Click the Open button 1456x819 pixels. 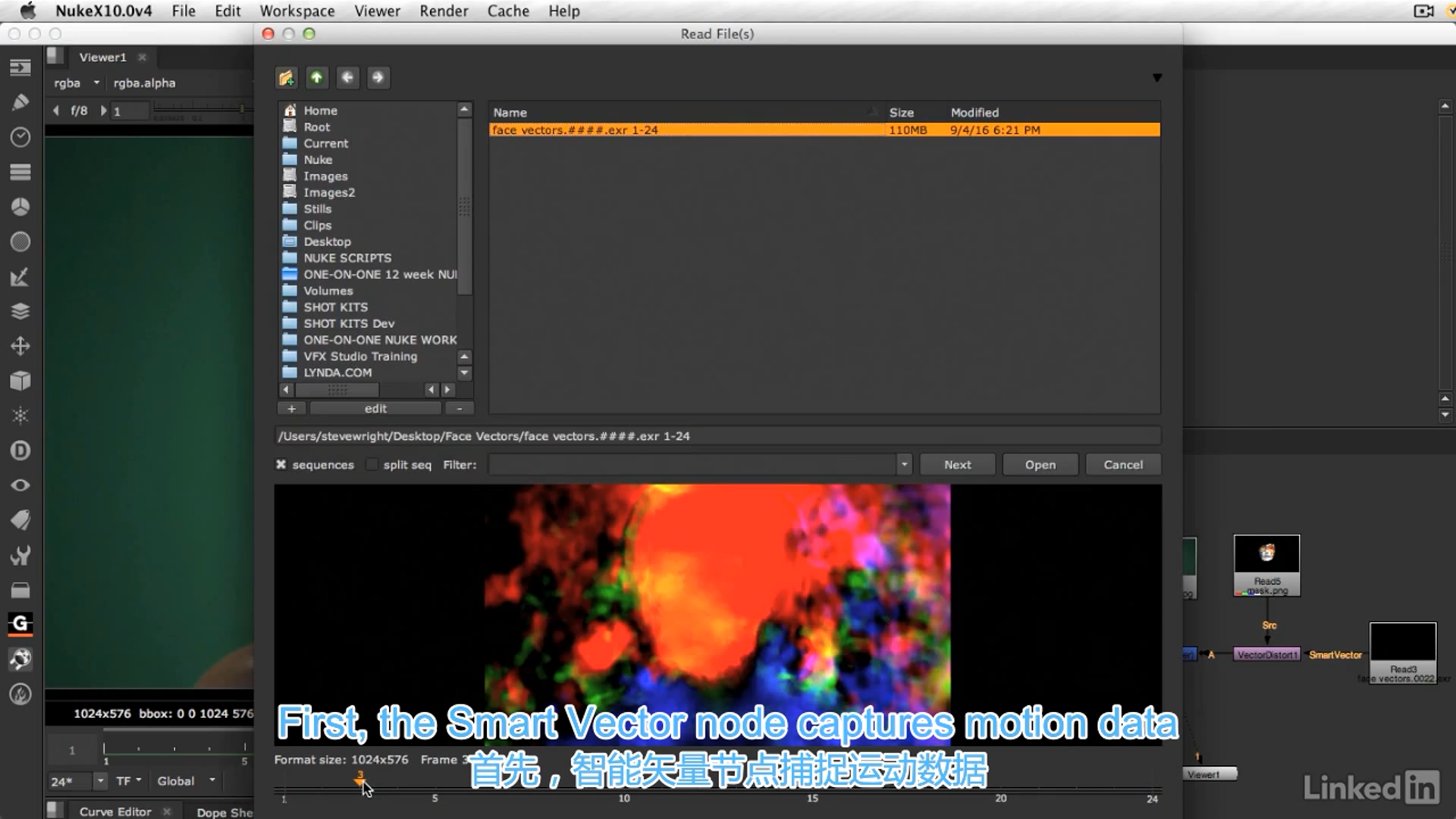pyautogui.click(x=1040, y=465)
